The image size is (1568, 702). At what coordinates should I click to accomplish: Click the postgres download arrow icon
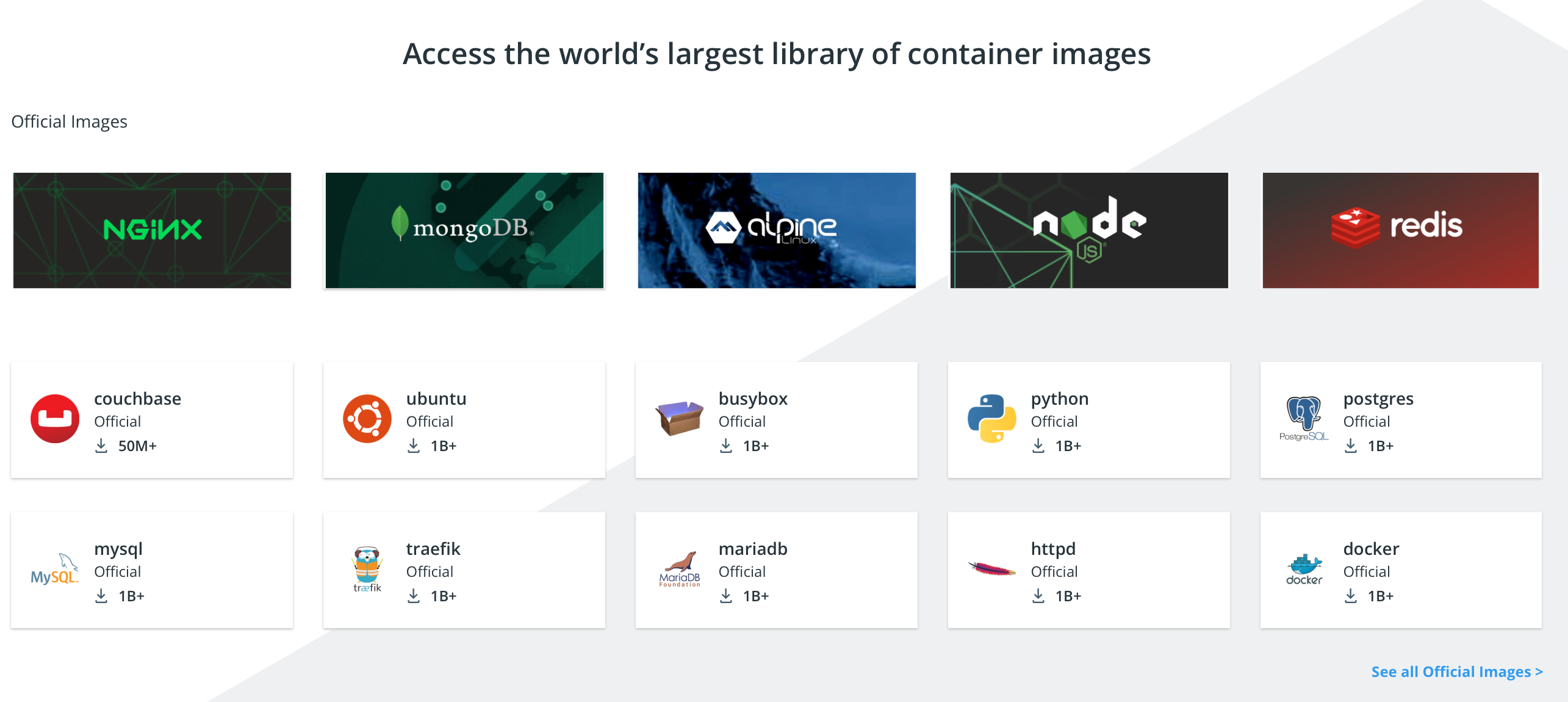pyautogui.click(x=1351, y=446)
